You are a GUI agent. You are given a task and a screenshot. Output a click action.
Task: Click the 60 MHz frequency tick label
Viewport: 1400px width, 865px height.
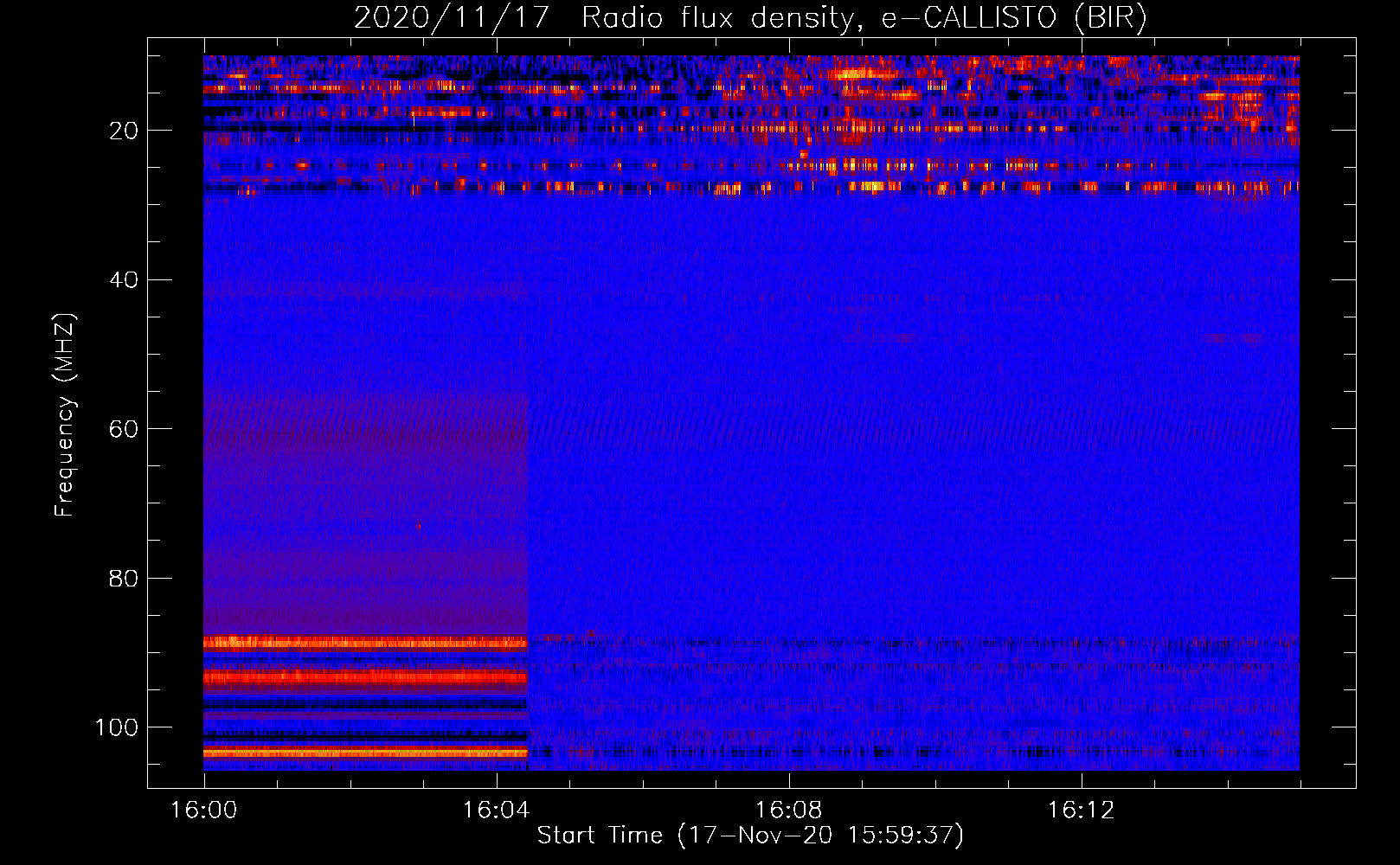124,429
